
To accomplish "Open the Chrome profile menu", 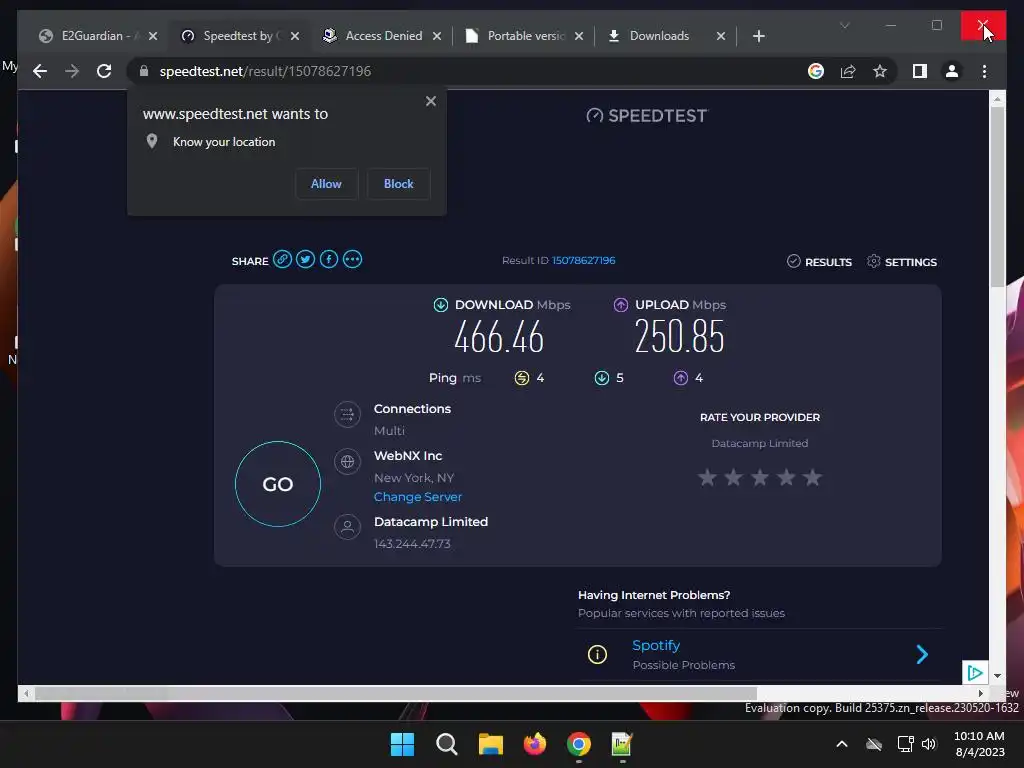I will coord(952,71).
